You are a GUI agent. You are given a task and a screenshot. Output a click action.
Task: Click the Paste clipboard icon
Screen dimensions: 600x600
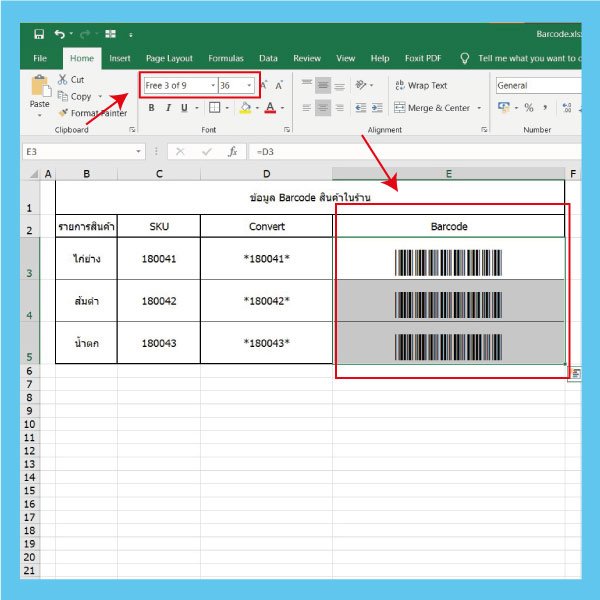(41, 86)
